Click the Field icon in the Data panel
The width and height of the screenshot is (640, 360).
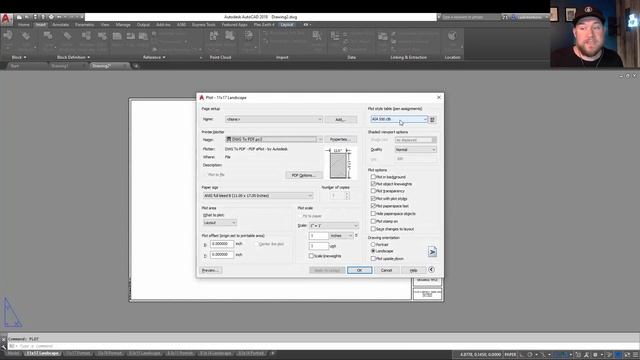coord(335,36)
